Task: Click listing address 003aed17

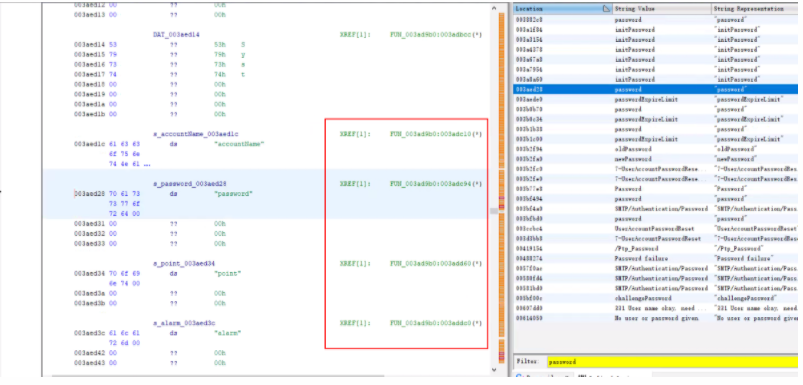Action: tap(89, 75)
